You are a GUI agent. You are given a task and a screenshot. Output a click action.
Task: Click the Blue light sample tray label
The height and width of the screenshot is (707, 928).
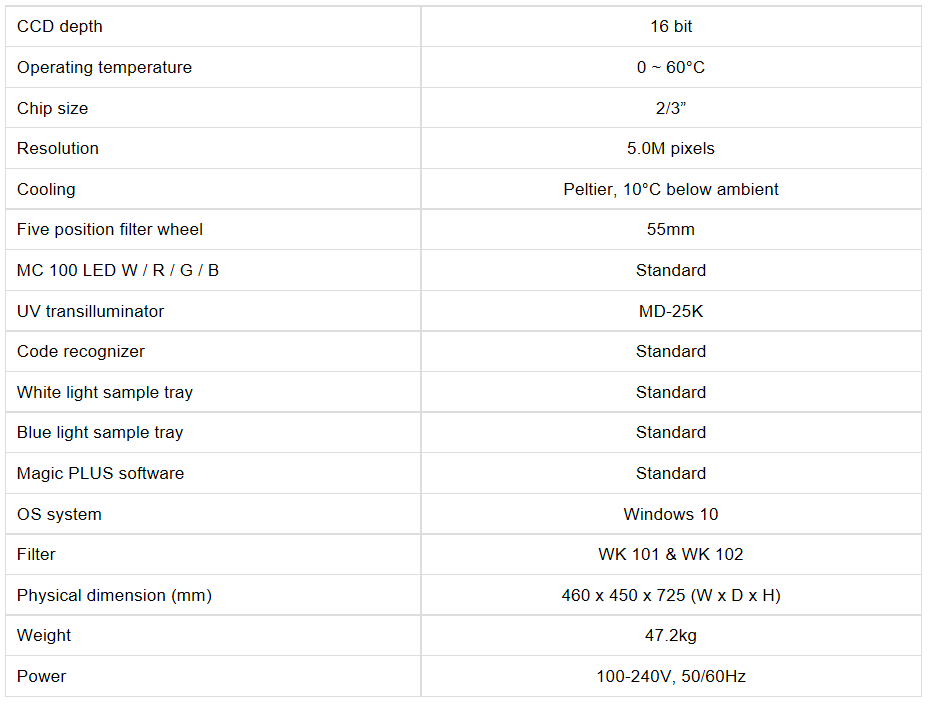coord(100,432)
